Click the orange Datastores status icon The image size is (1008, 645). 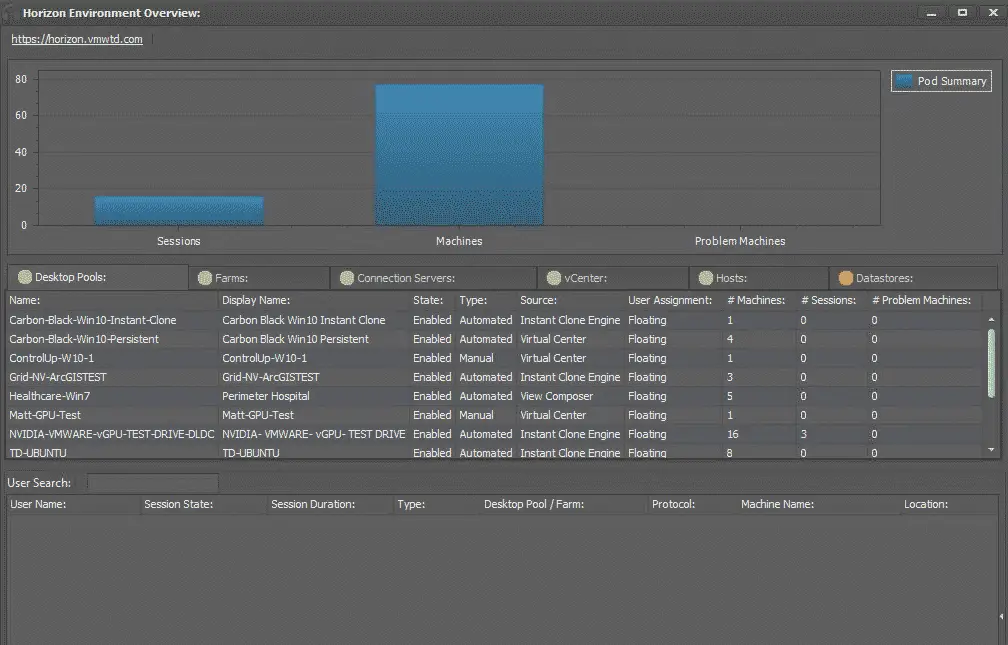pyautogui.click(x=846, y=278)
